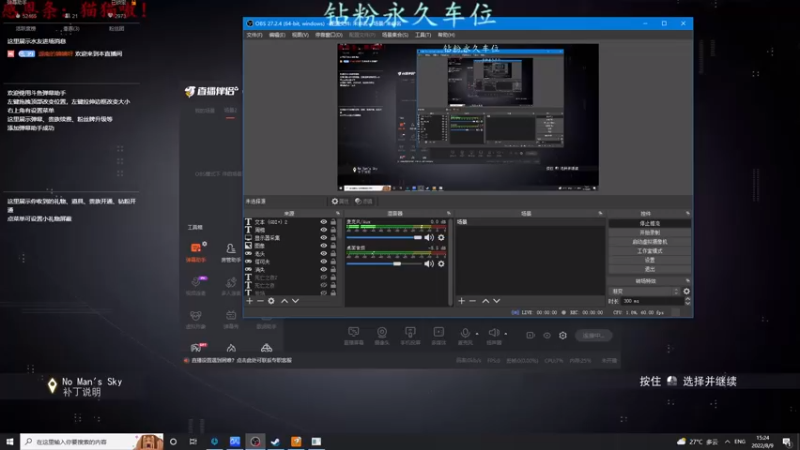Click the microphone icon in the streaming tool bar
Viewport: 800px width, 450px height.
click(465, 335)
